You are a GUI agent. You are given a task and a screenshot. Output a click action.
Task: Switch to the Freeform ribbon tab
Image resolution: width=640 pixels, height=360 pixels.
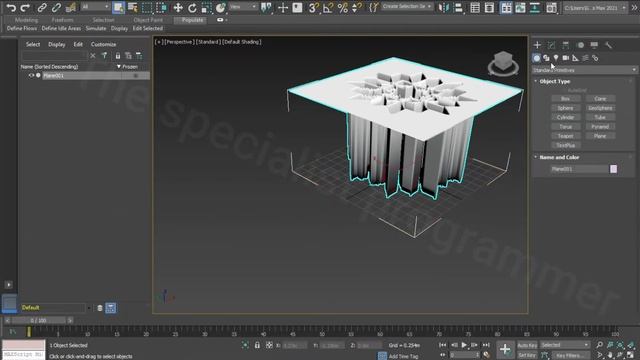(x=62, y=20)
